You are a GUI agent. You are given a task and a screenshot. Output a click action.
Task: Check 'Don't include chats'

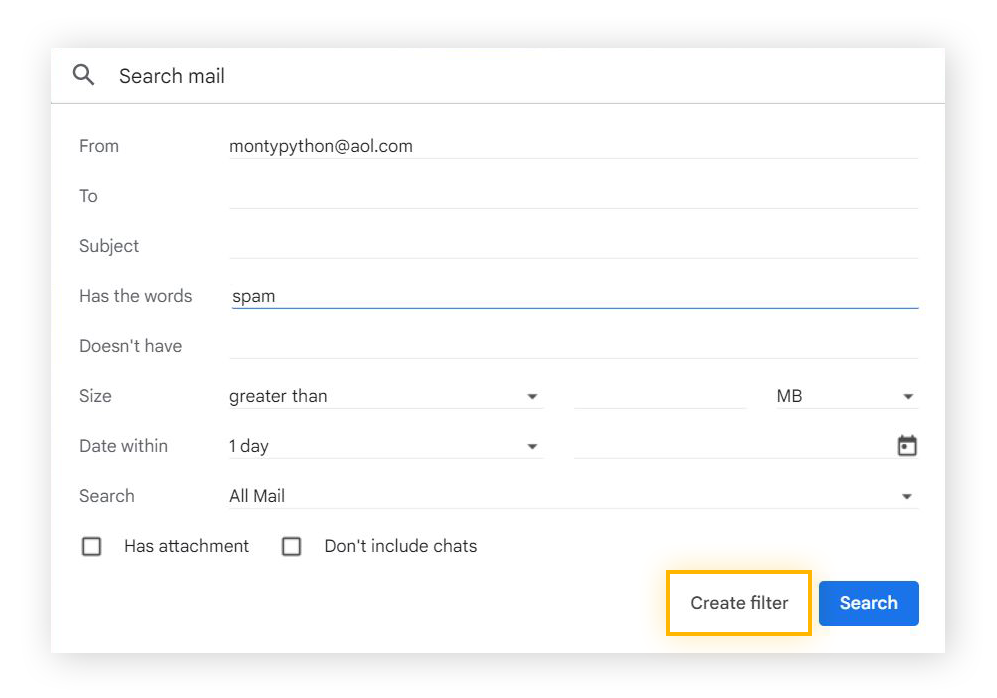[x=292, y=546]
